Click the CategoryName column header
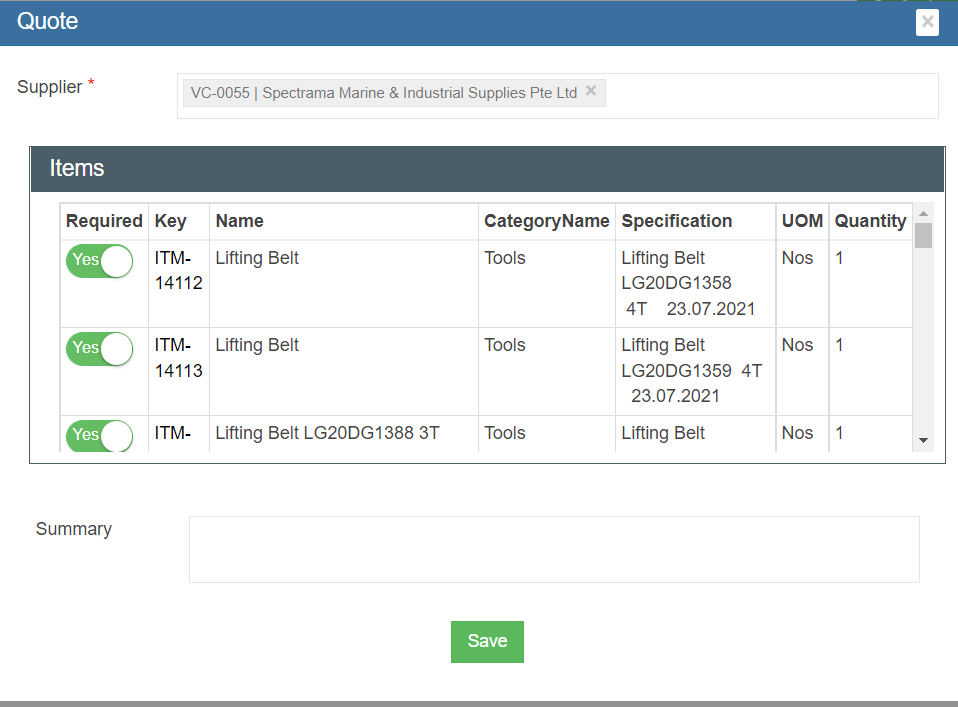 (x=546, y=221)
